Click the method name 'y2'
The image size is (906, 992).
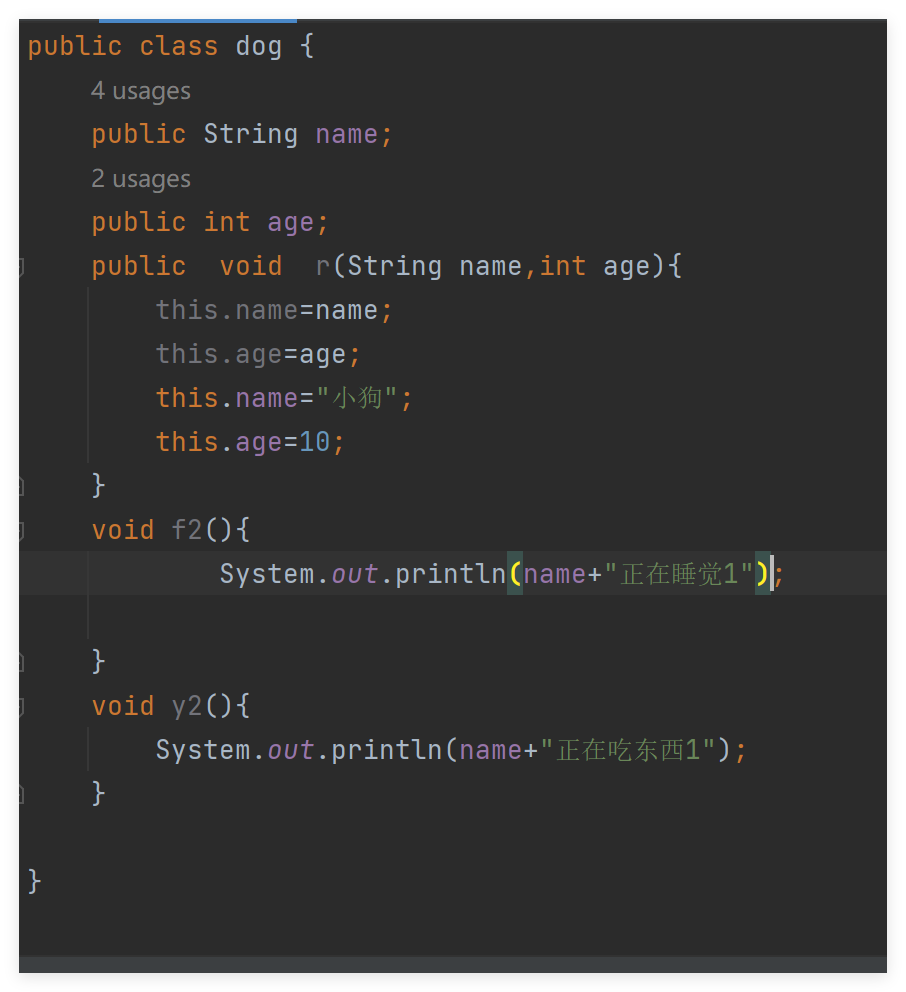pos(187,706)
